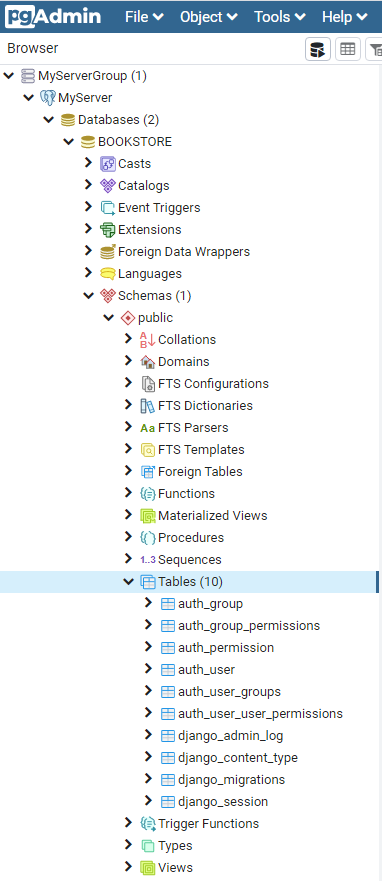Click the View Data grid toolbar icon
The width and height of the screenshot is (382, 881).
tap(348, 49)
